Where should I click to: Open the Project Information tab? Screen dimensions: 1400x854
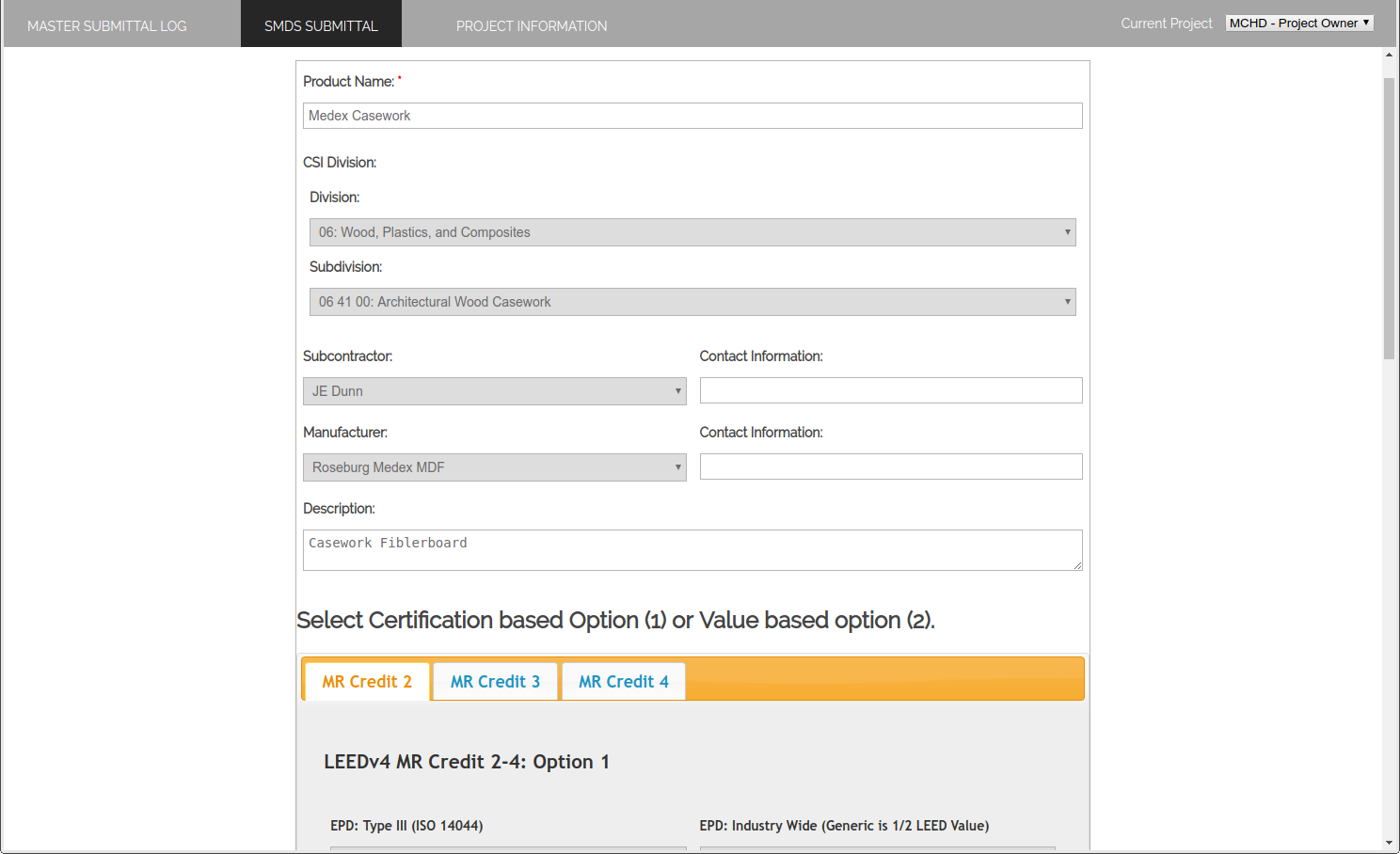532,25
